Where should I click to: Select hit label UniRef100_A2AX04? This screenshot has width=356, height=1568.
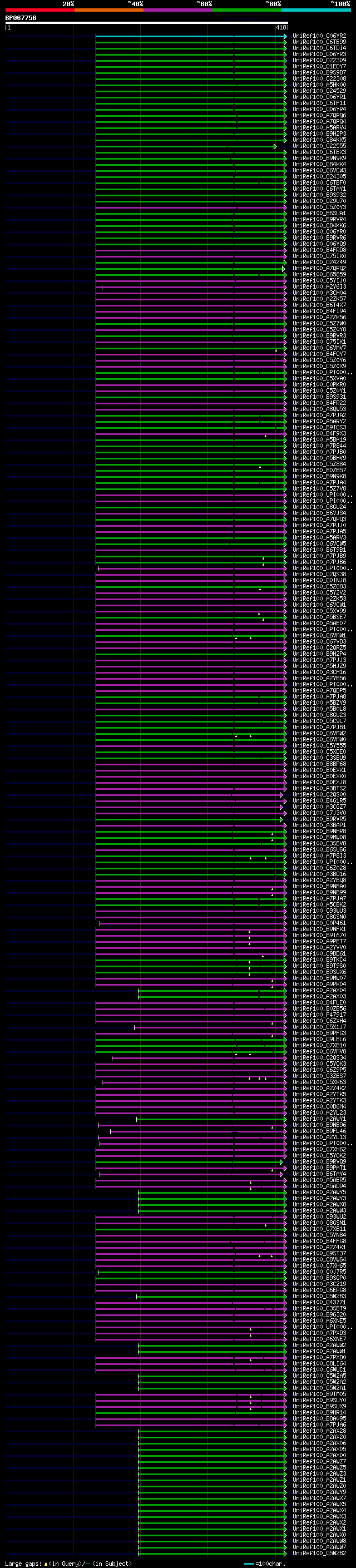(319, 990)
